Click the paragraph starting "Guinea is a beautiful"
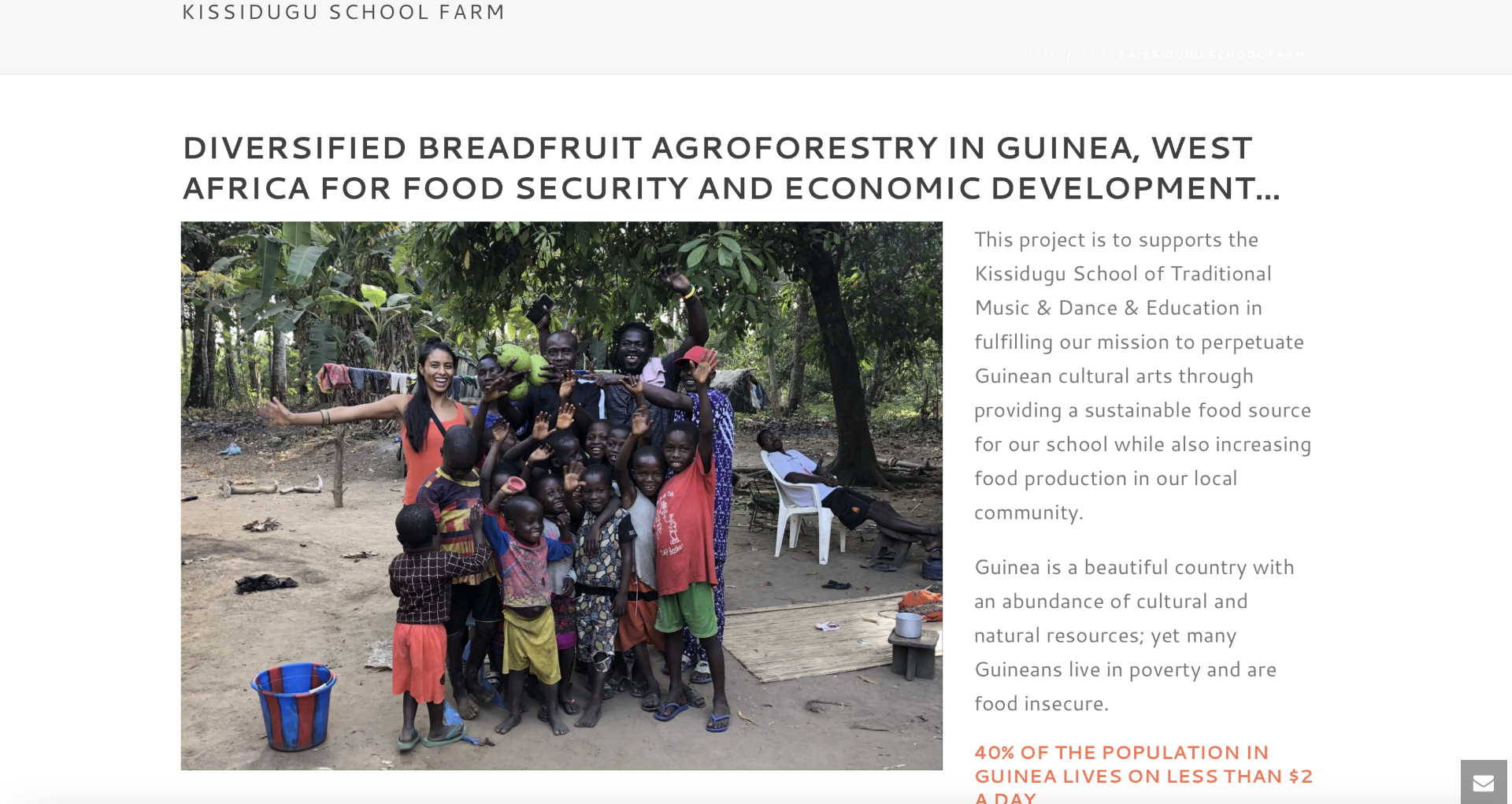The width and height of the screenshot is (1512, 804). point(1134,635)
